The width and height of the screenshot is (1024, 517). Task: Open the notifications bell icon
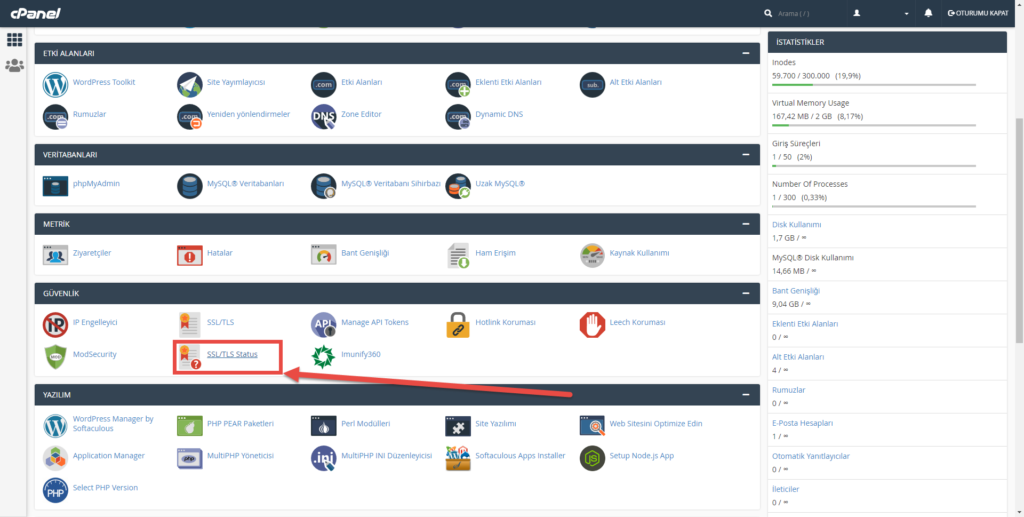coord(928,13)
